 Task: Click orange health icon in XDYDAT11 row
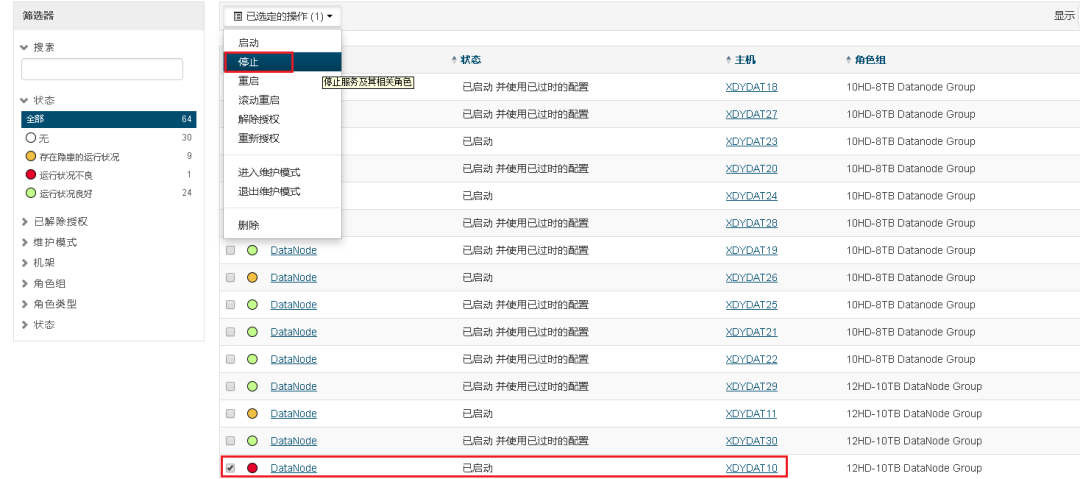(252, 414)
